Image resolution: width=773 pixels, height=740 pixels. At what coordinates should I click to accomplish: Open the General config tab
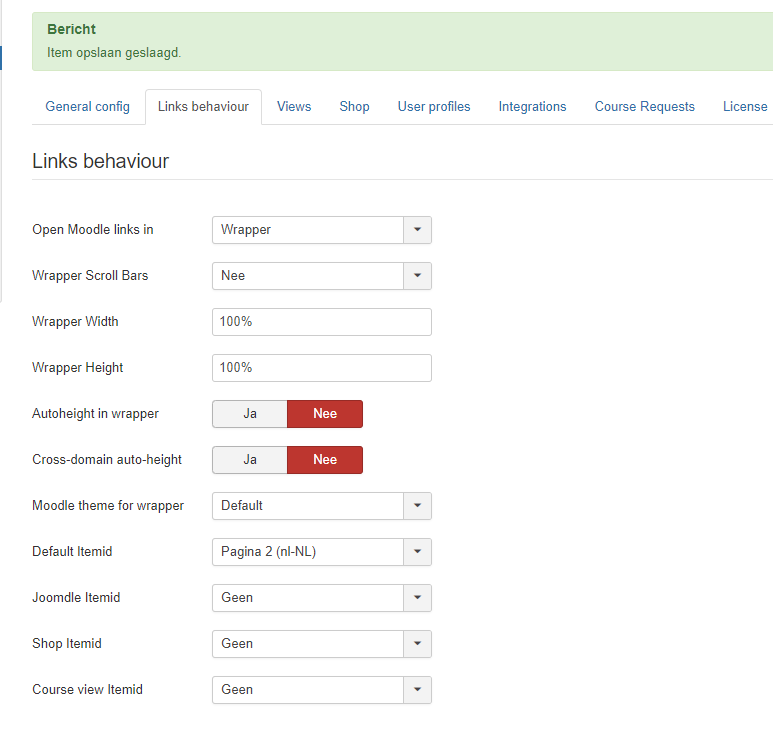coord(87,107)
